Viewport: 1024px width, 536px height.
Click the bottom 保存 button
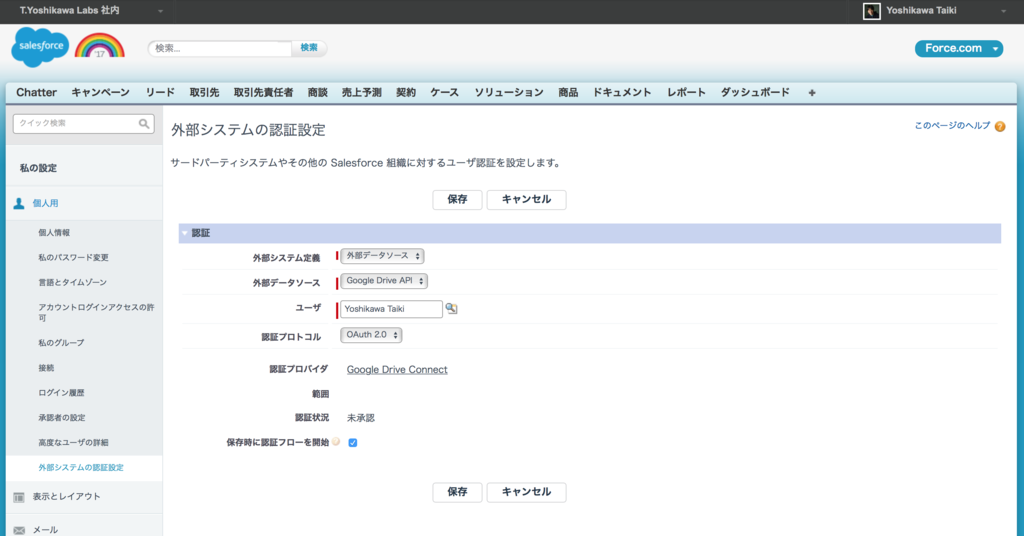click(457, 492)
